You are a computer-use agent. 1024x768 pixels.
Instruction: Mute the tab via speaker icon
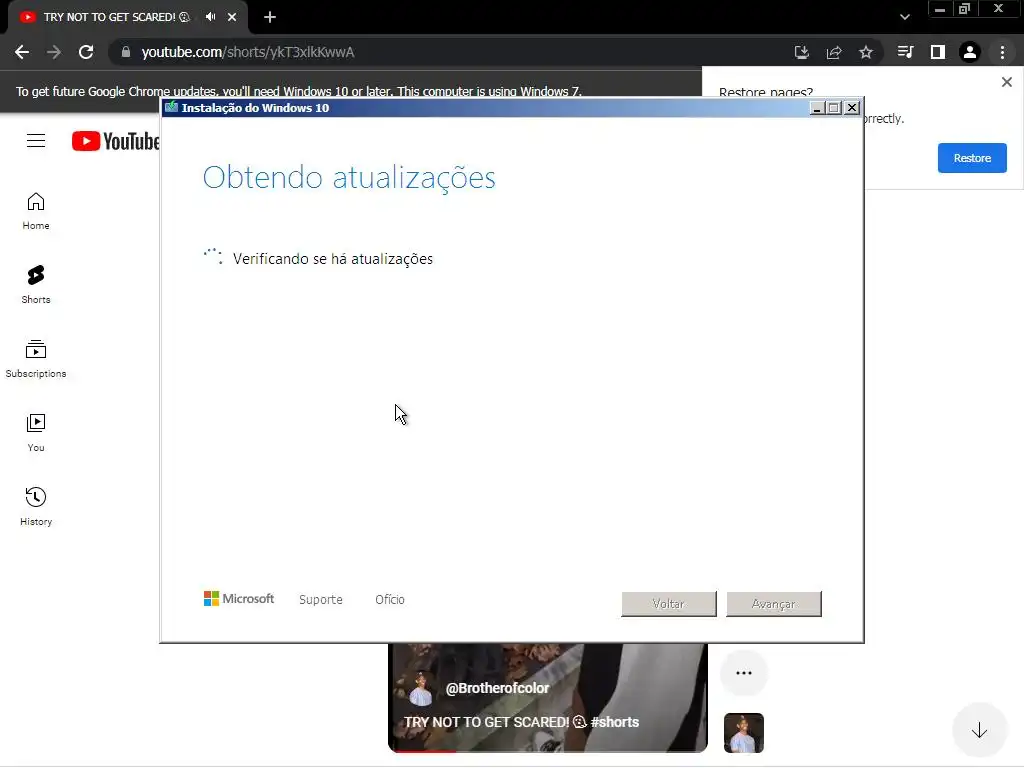[210, 17]
